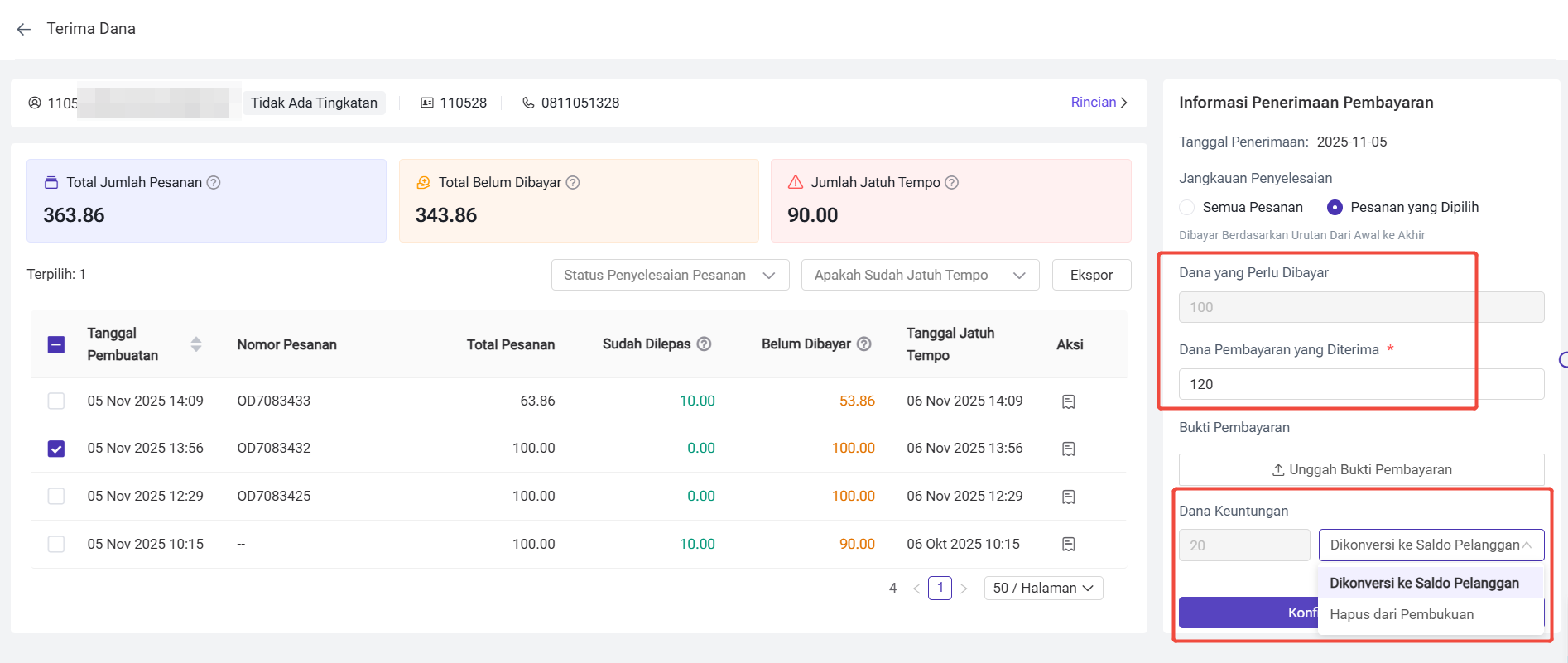Check the box for order OD7083433
This screenshot has width=1568, height=663.
click(56, 401)
